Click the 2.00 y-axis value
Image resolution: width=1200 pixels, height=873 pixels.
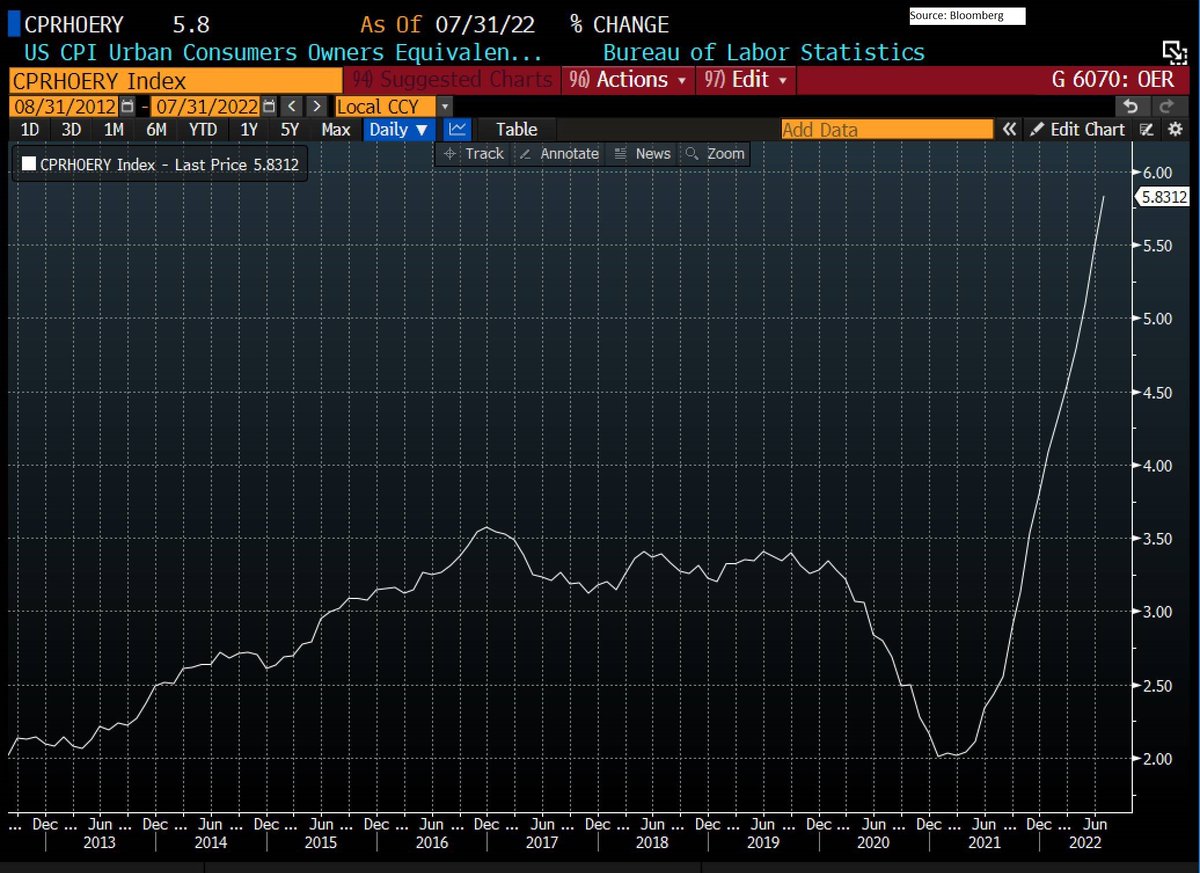(1156, 758)
